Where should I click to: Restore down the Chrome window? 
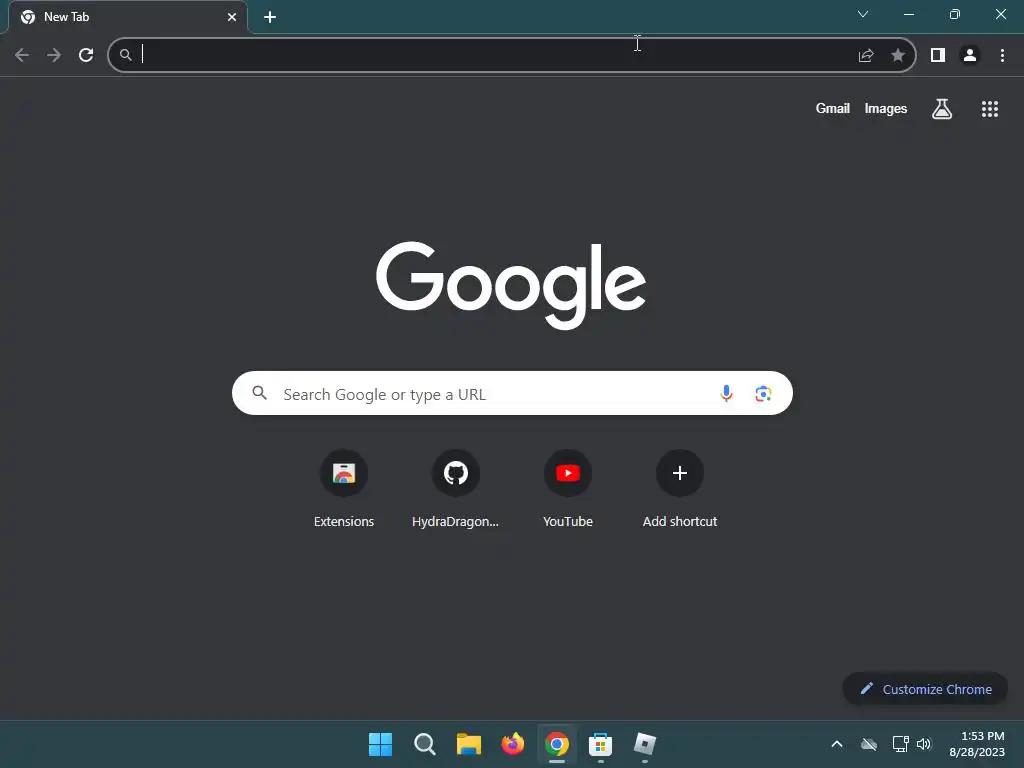pos(955,14)
